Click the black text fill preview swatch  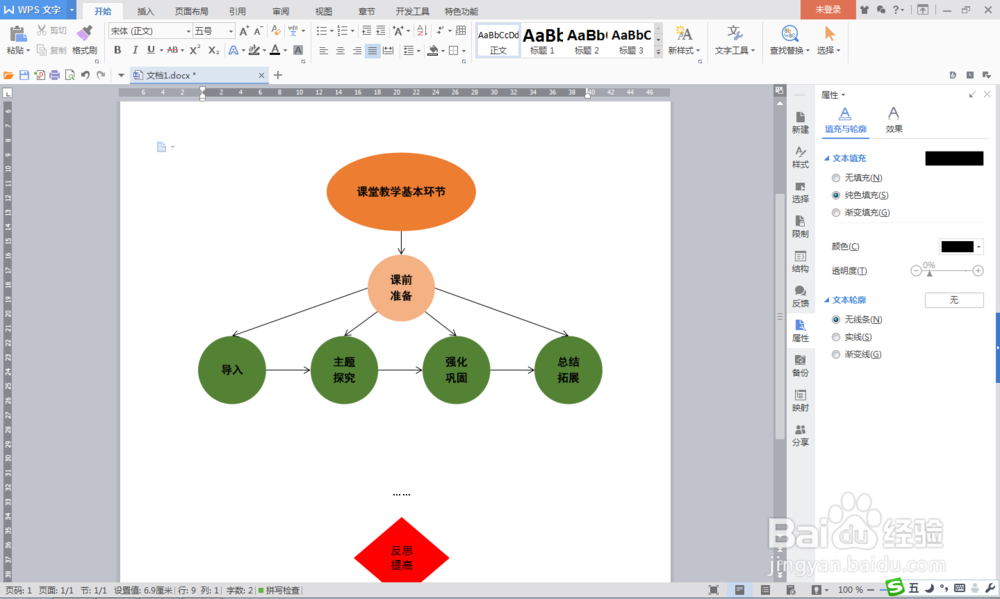(x=954, y=158)
